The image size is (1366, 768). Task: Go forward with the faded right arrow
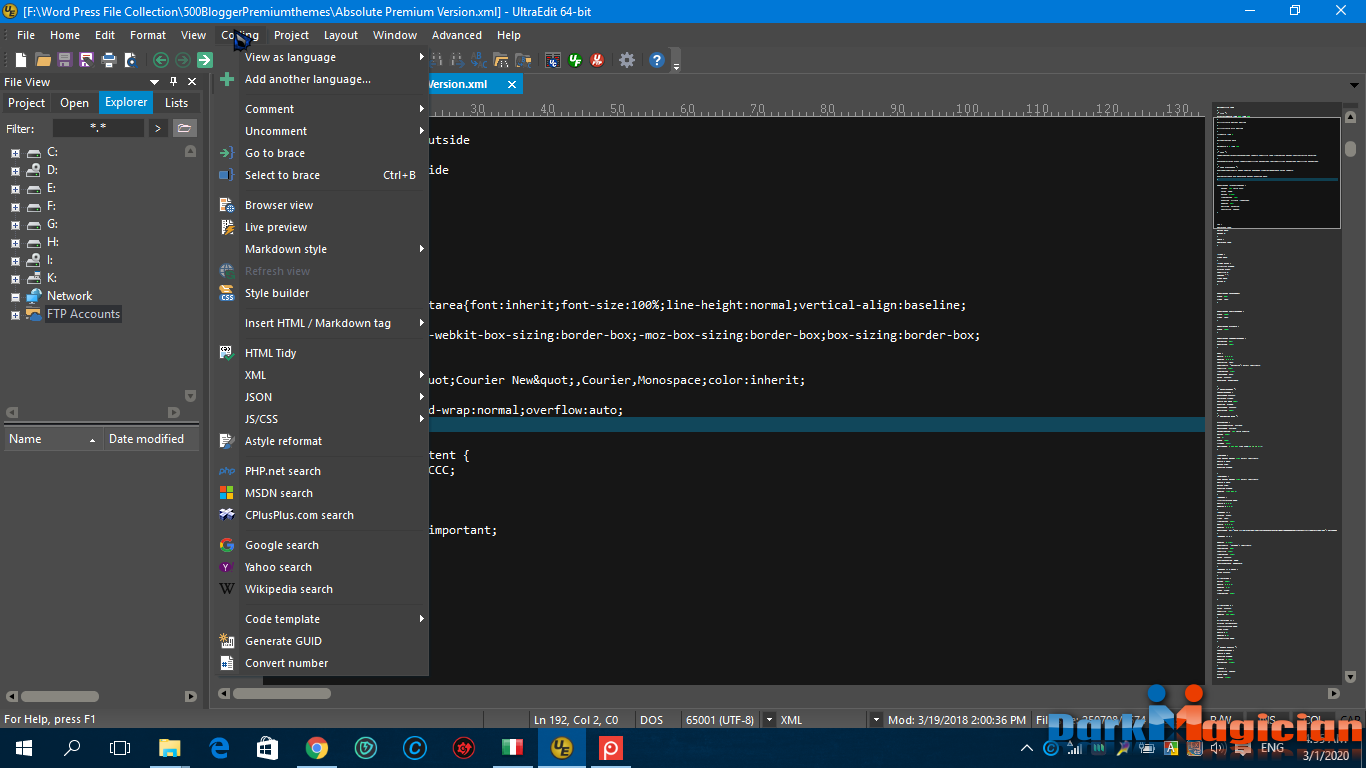pos(182,60)
